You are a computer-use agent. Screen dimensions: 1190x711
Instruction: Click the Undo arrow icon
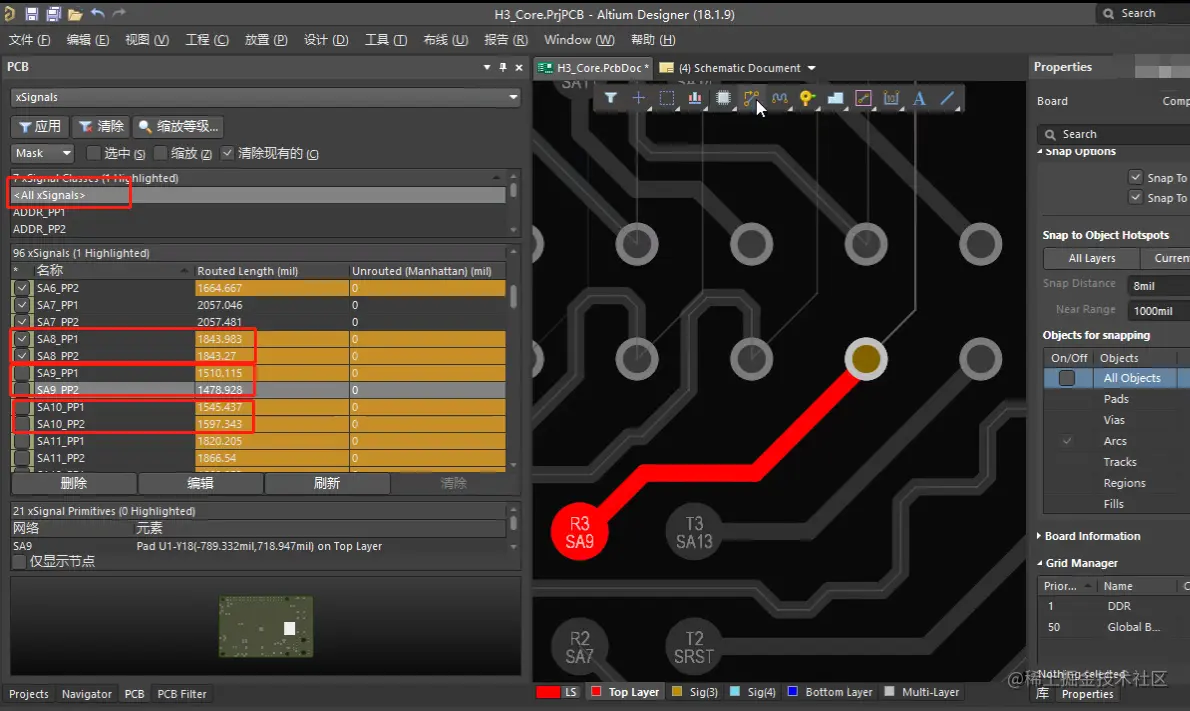98,13
